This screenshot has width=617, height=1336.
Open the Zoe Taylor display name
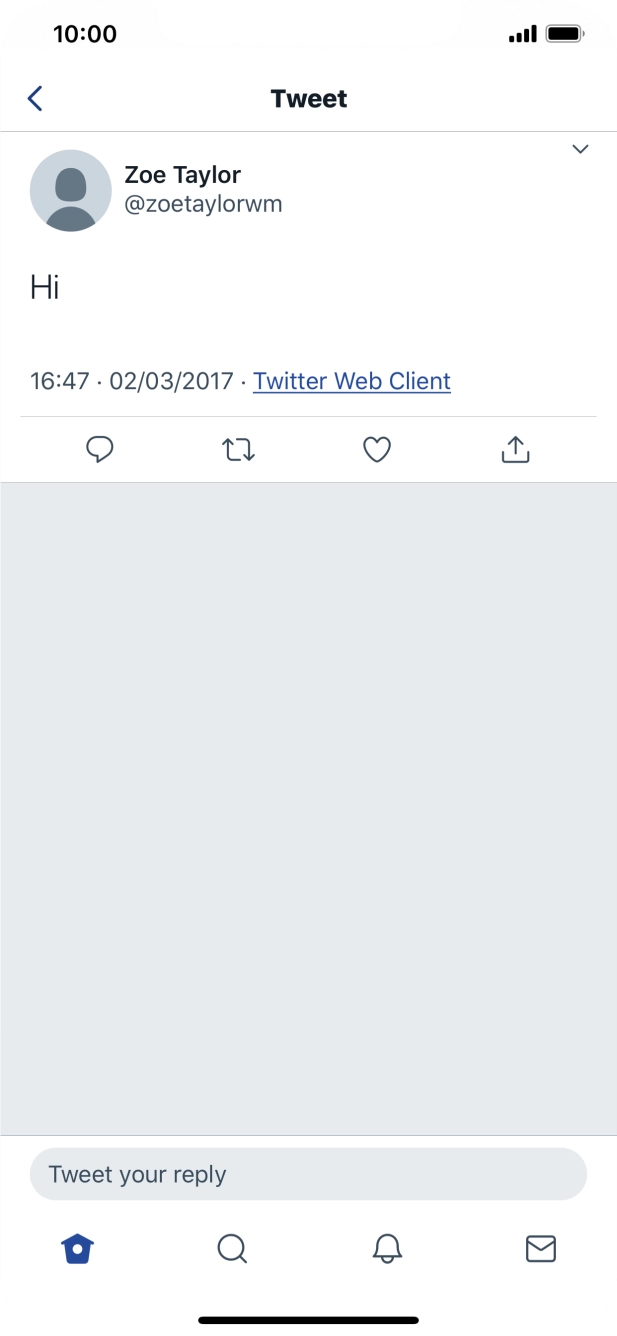click(x=182, y=175)
